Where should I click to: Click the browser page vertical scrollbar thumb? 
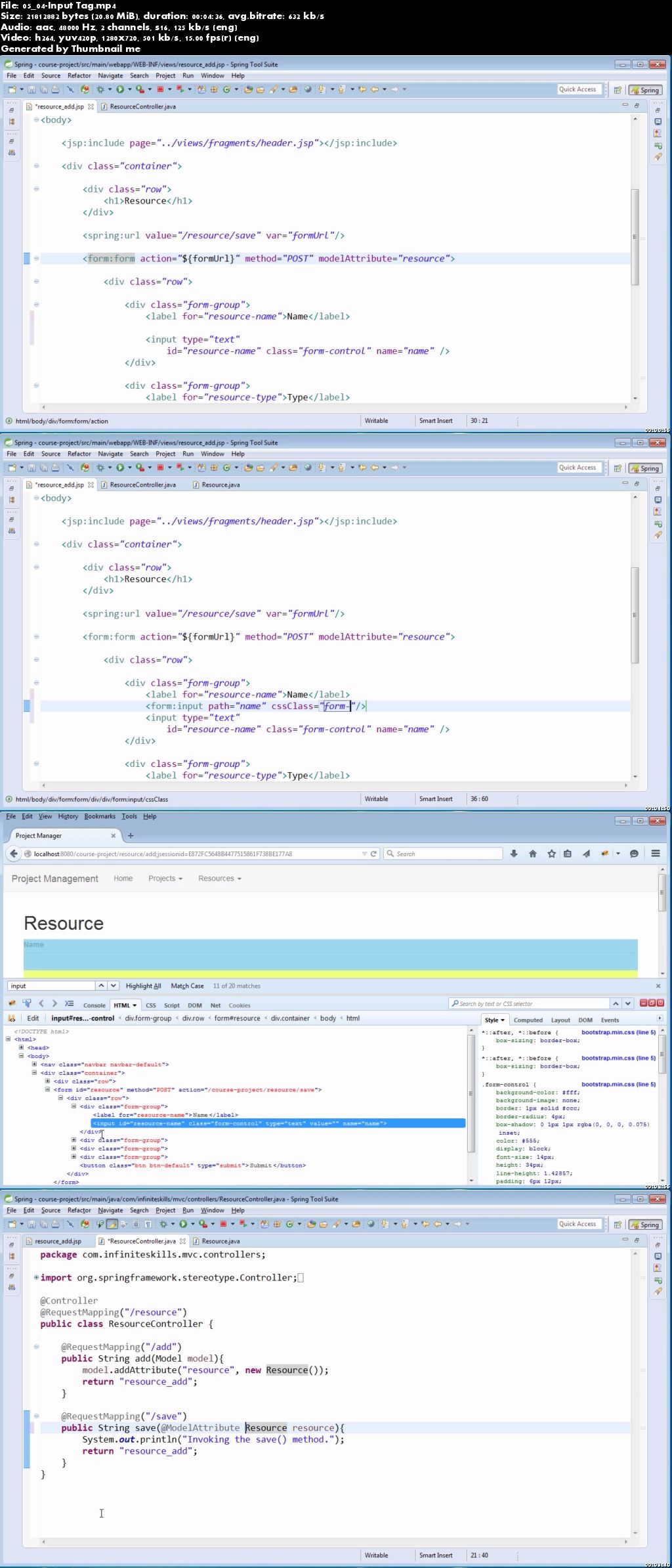coord(663,893)
